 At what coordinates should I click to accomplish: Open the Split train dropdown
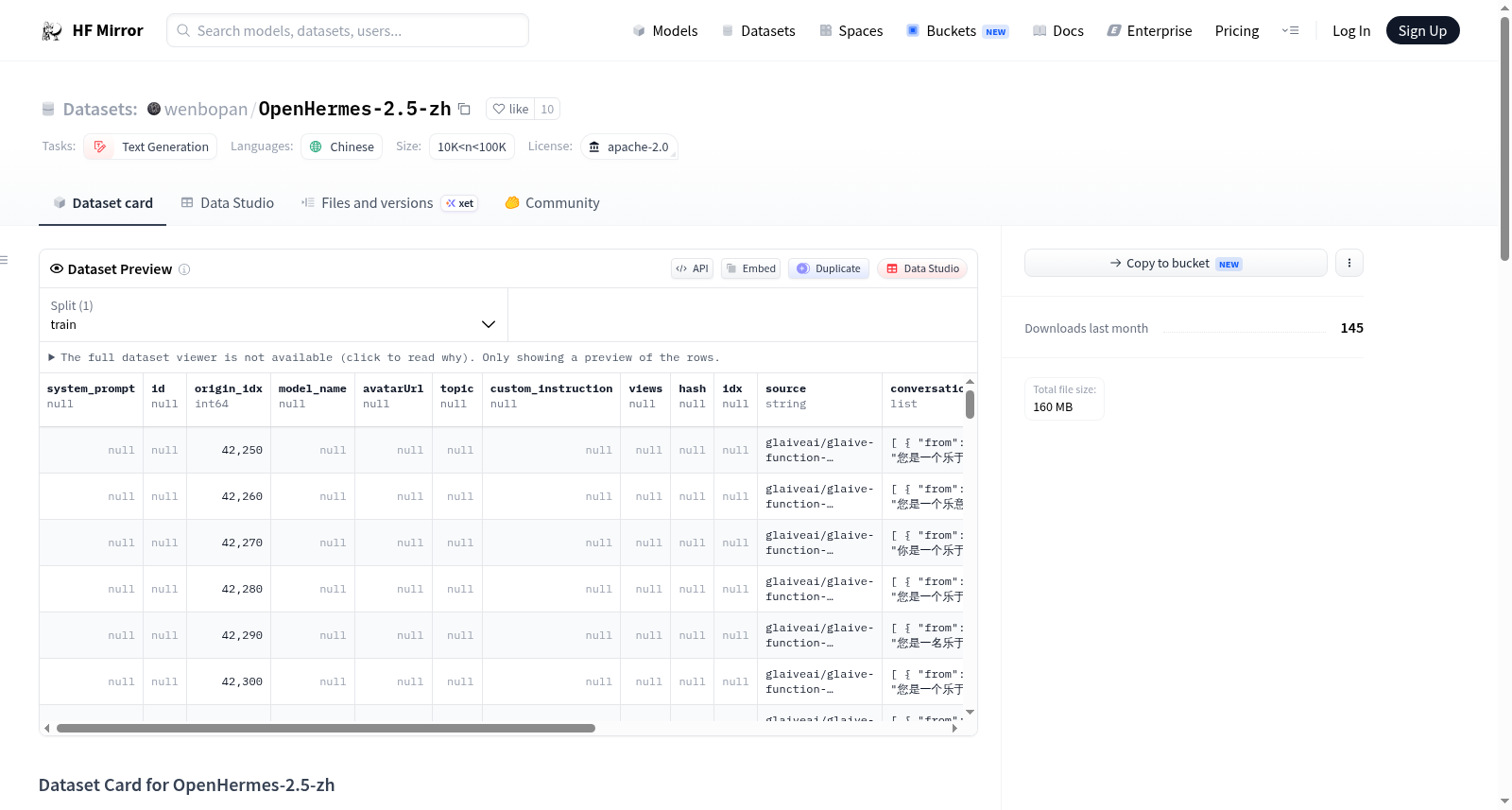273,315
